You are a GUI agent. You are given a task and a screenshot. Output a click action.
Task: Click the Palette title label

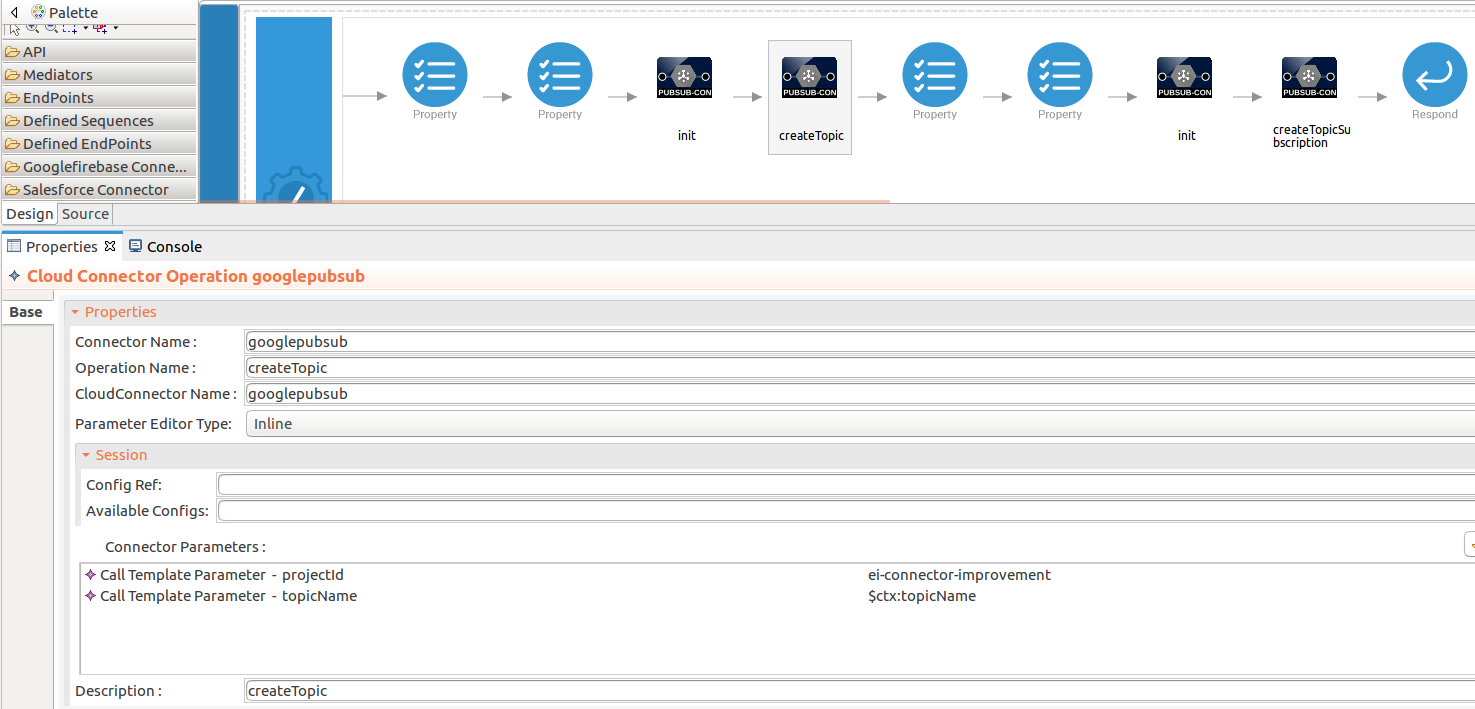point(73,13)
